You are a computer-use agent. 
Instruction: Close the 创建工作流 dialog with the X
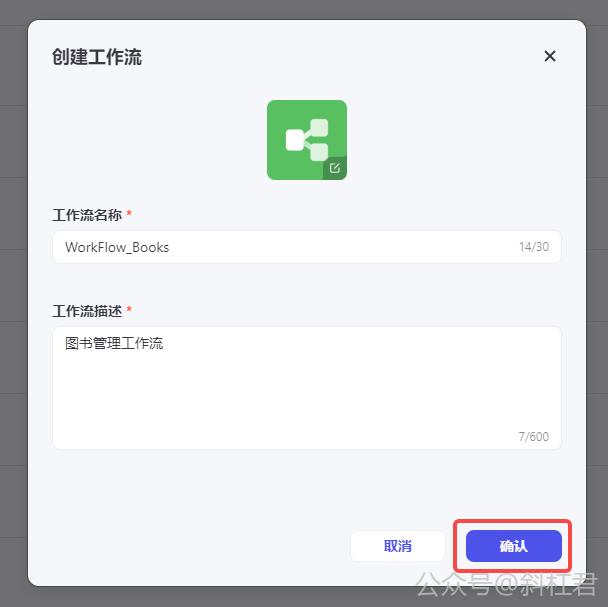pyautogui.click(x=549, y=56)
